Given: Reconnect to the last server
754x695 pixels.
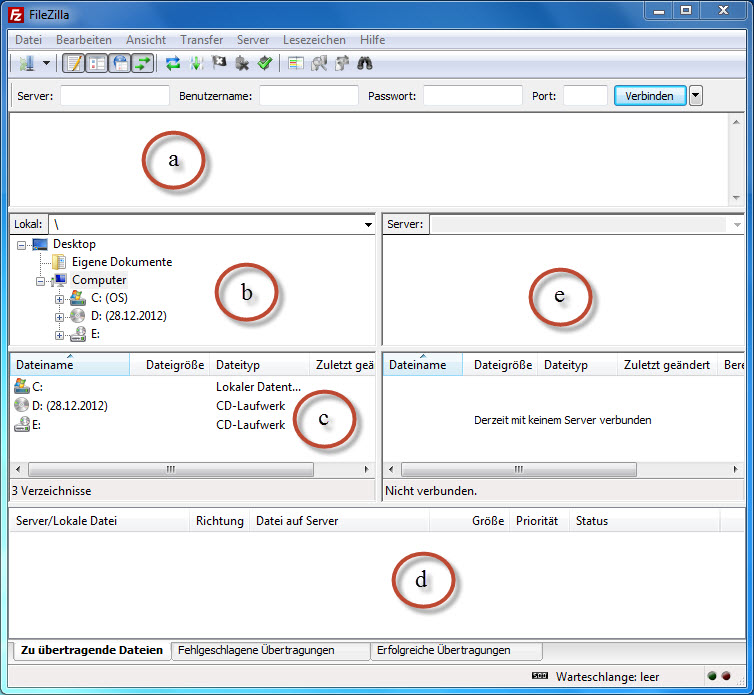Looking at the screenshot, I should (x=264, y=63).
